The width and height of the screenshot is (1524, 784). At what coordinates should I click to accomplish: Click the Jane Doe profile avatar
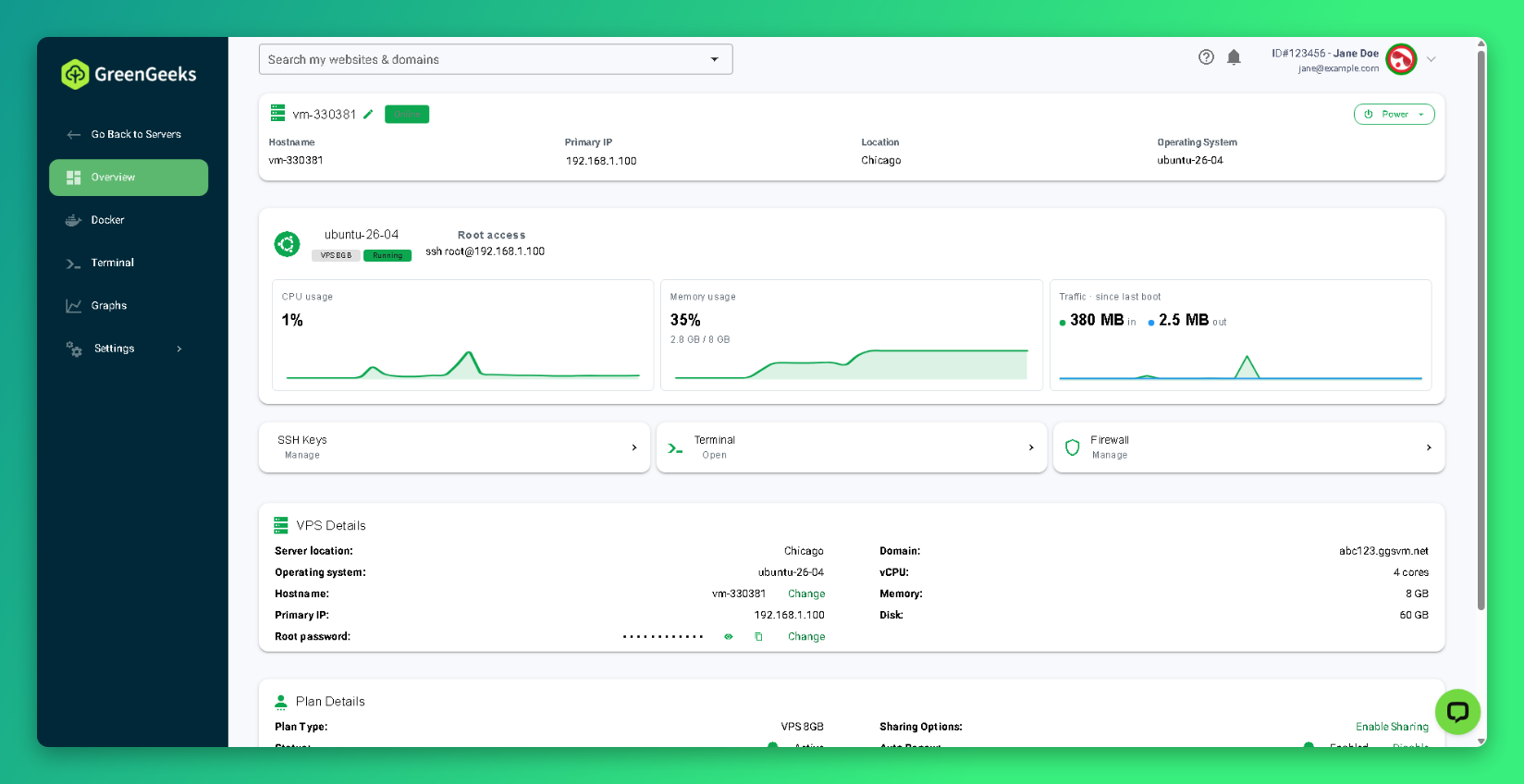(1401, 59)
